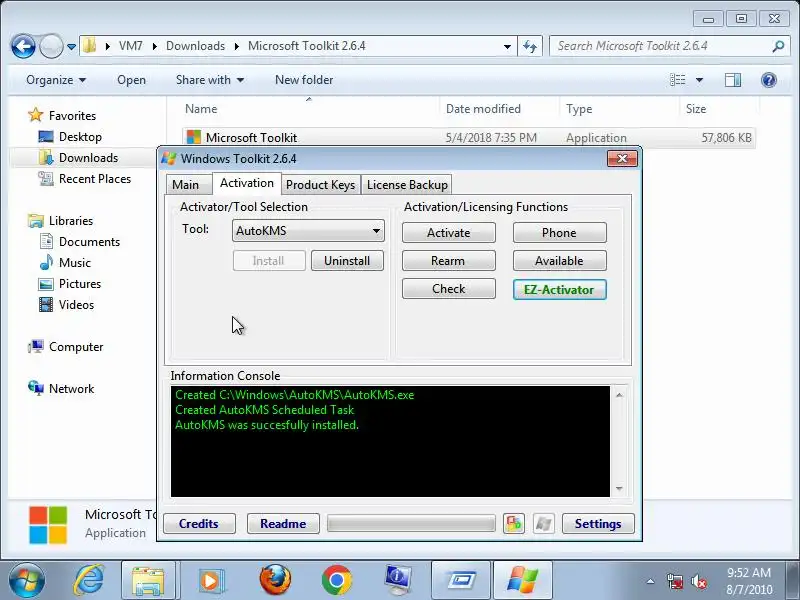
Task: Click the virtual machine window taskbar icon
Action: point(461,580)
